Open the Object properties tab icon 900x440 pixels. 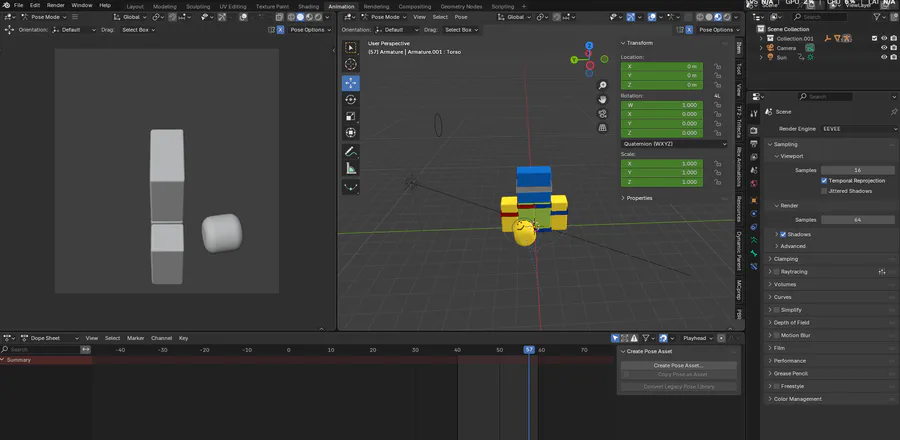click(754, 200)
